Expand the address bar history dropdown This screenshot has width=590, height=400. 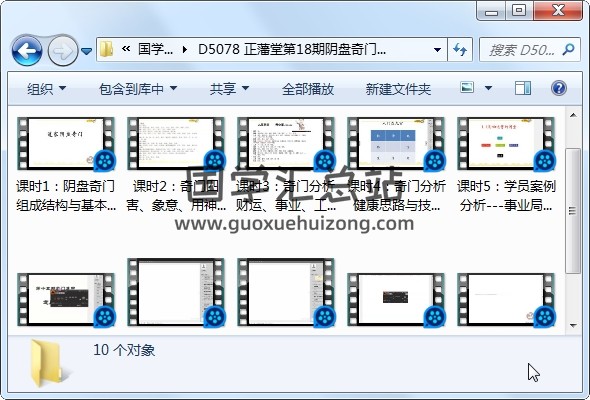[x=437, y=50]
